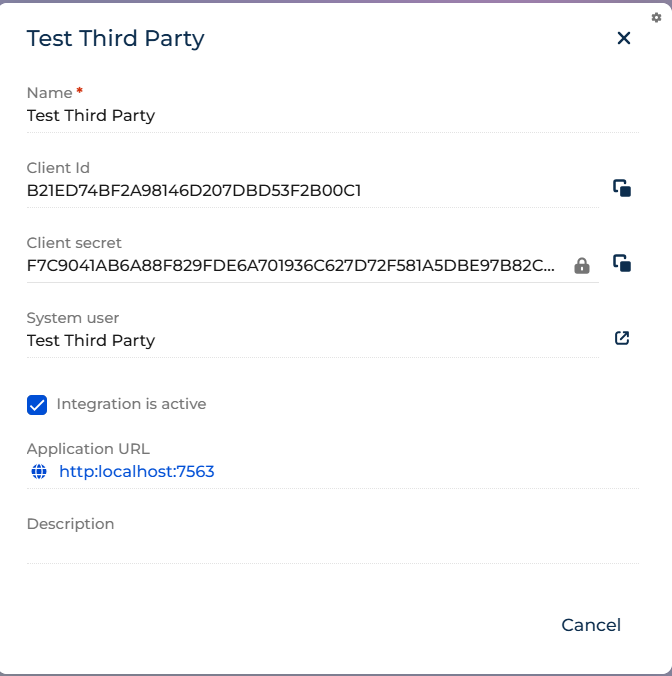
Task: Uncheck the Integration is active checkbox
Action: 37,405
